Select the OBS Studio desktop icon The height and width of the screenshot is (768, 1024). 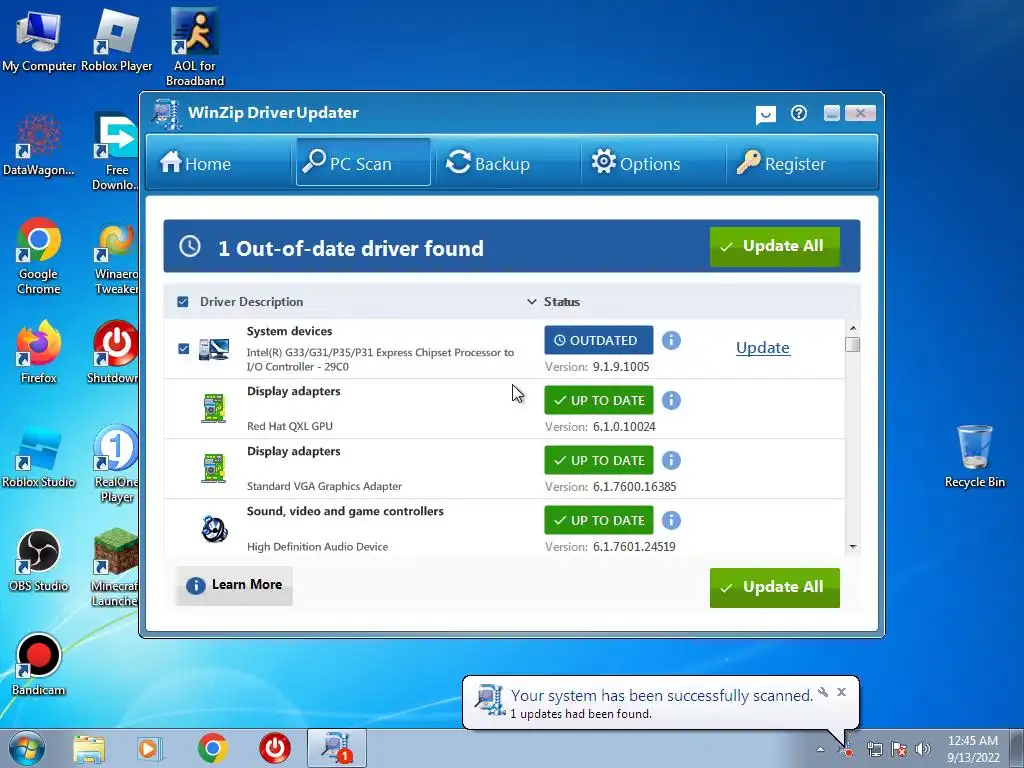[x=39, y=561]
